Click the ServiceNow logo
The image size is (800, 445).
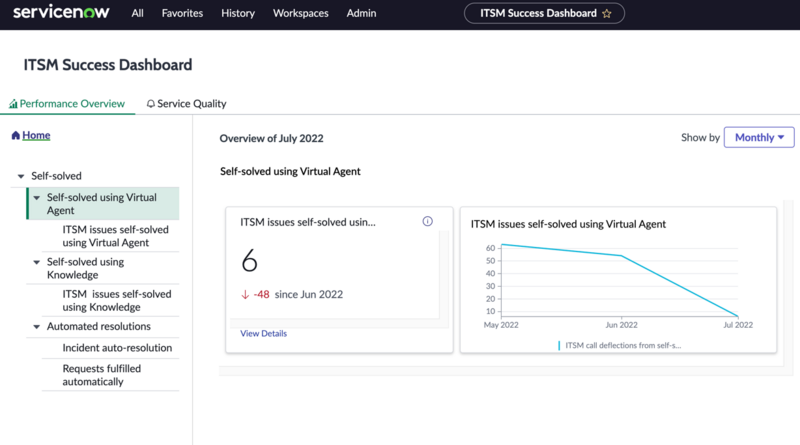point(61,12)
